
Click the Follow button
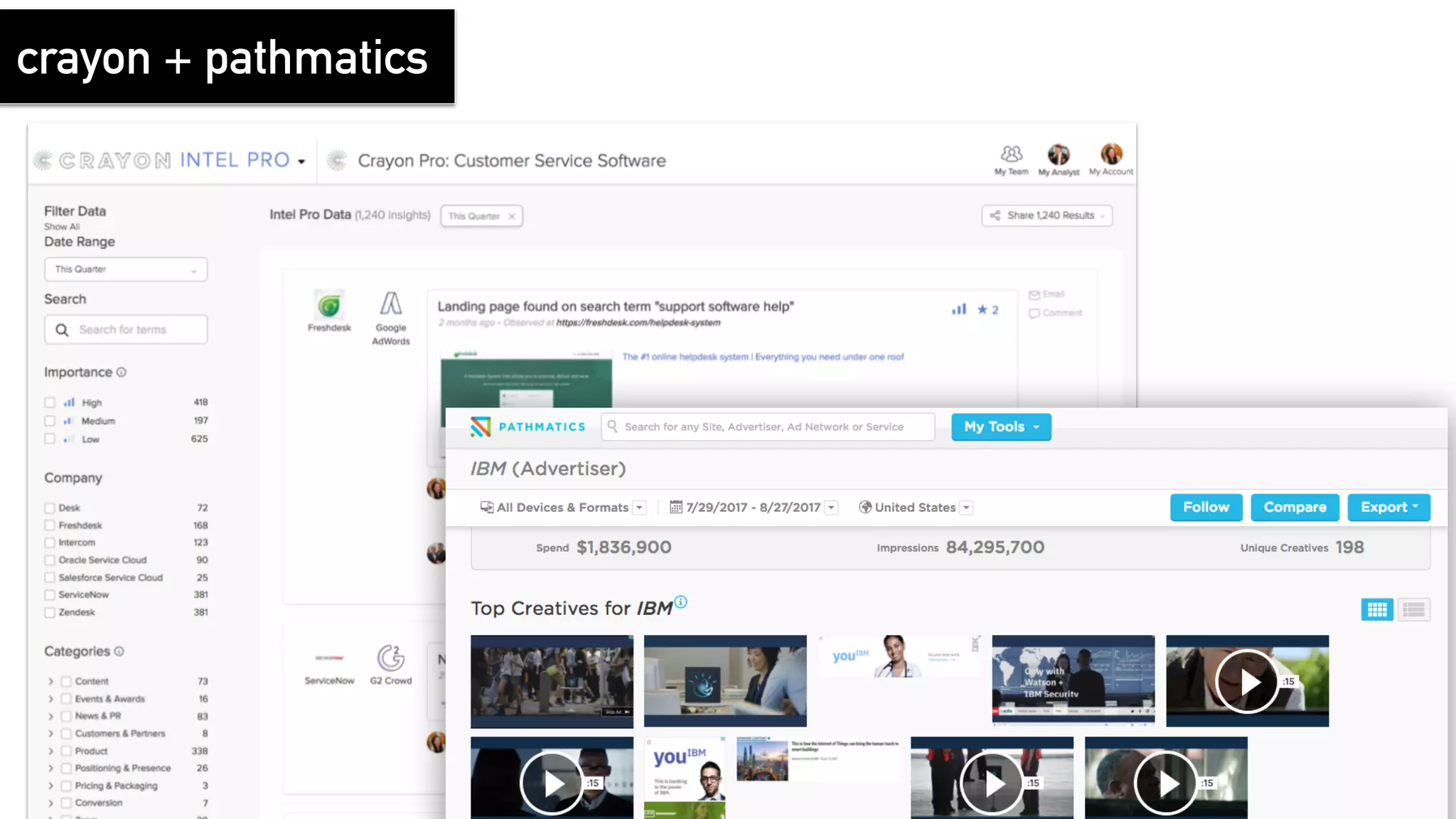pyautogui.click(x=1206, y=507)
